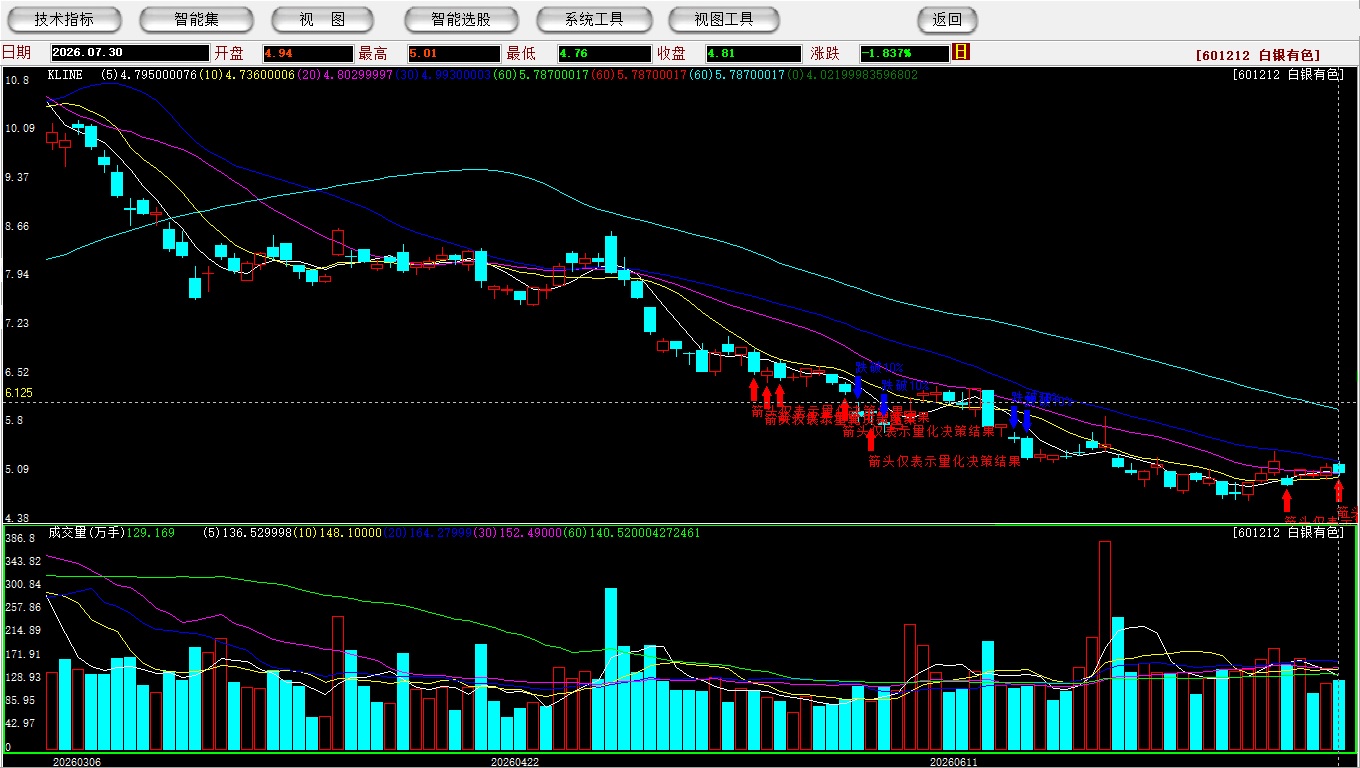This screenshot has width=1360, height=768.
Task: Click the 最低 value field 4.76
Action: 604,53
